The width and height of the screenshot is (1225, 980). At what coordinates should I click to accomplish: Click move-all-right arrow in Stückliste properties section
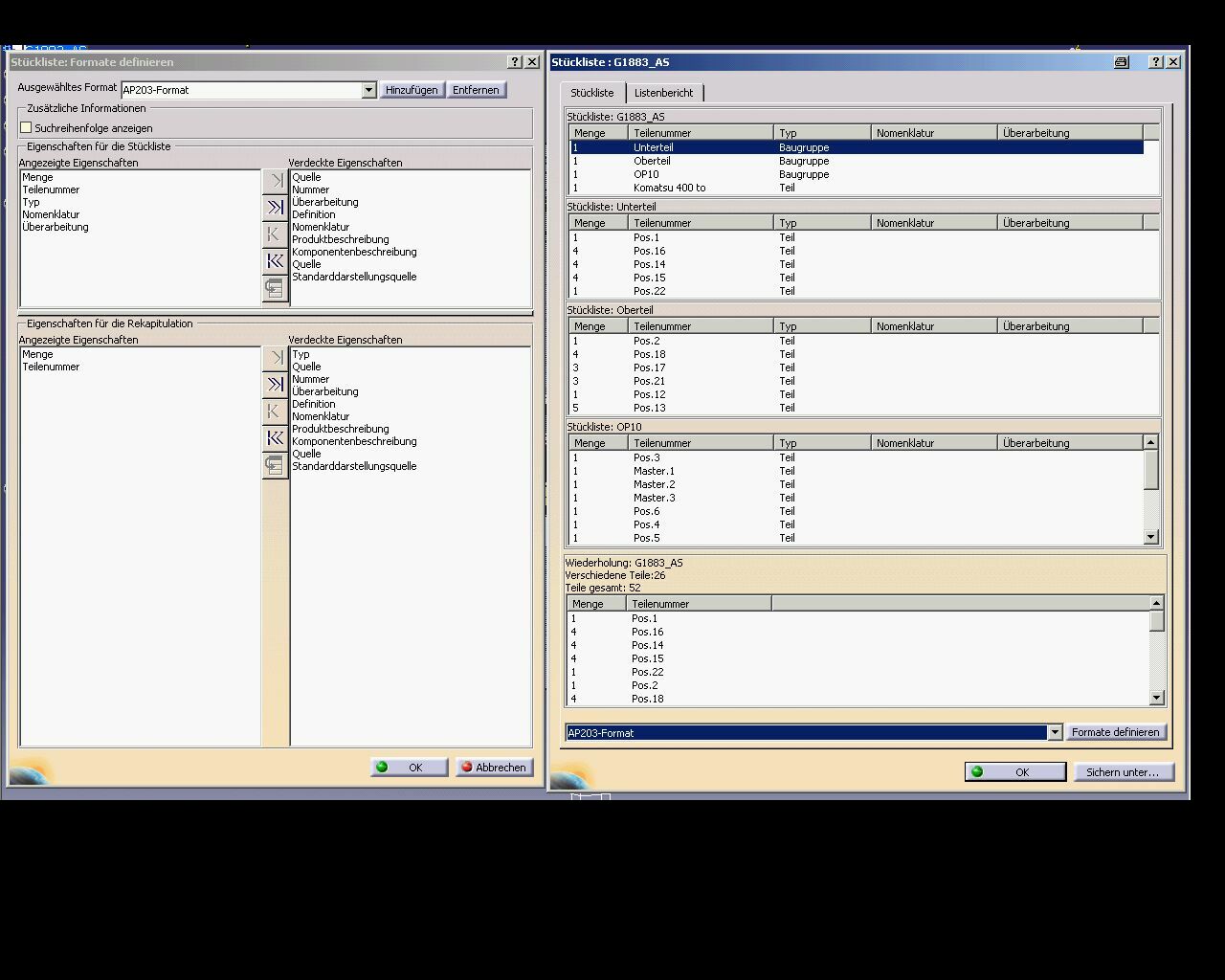(275, 207)
